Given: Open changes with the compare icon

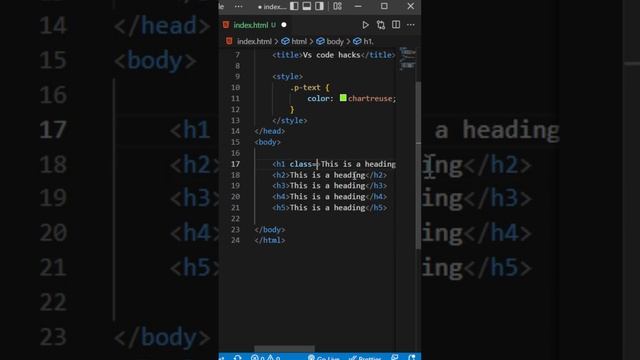Looking at the screenshot, I should point(381,25).
